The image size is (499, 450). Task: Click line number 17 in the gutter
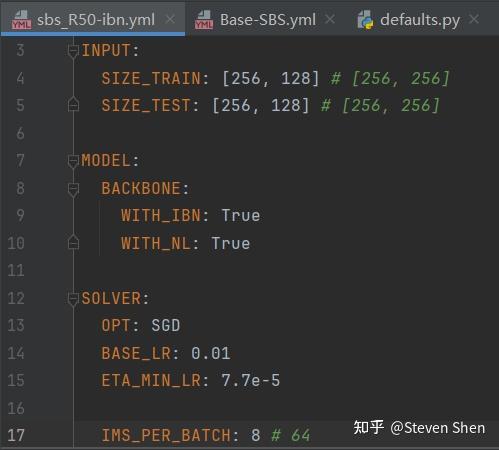[x=16, y=435]
